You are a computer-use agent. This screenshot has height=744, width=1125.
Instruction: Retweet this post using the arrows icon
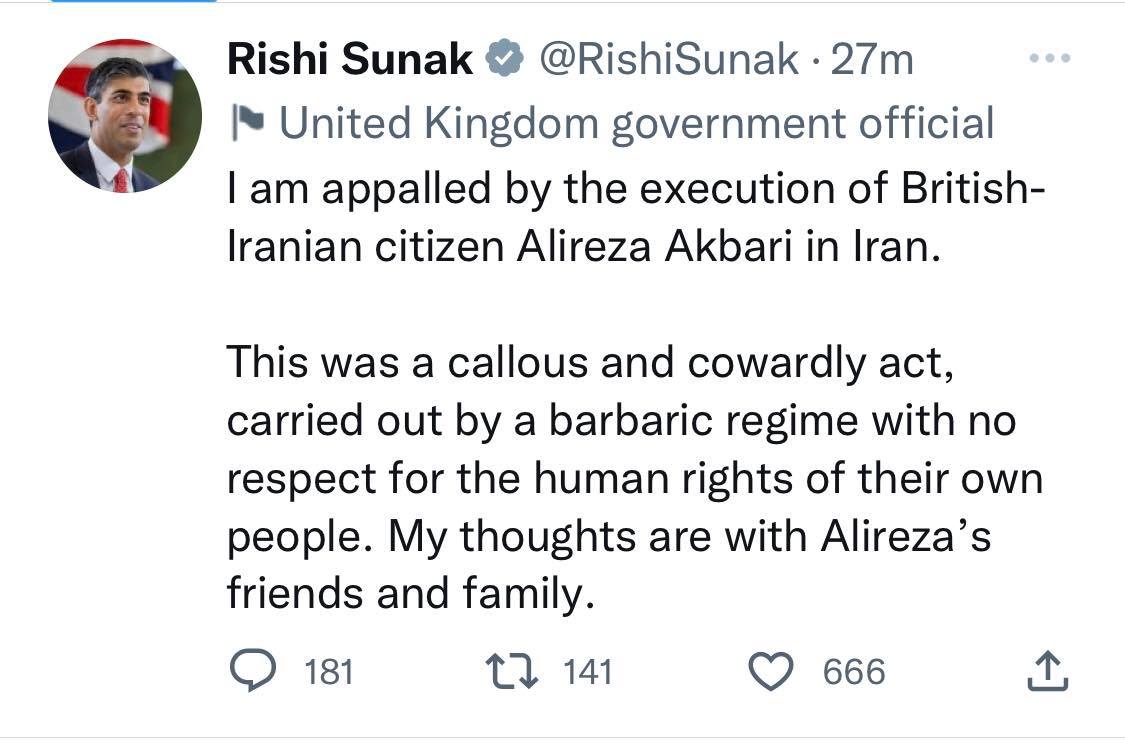pyautogui.click(x=513, y=671)
